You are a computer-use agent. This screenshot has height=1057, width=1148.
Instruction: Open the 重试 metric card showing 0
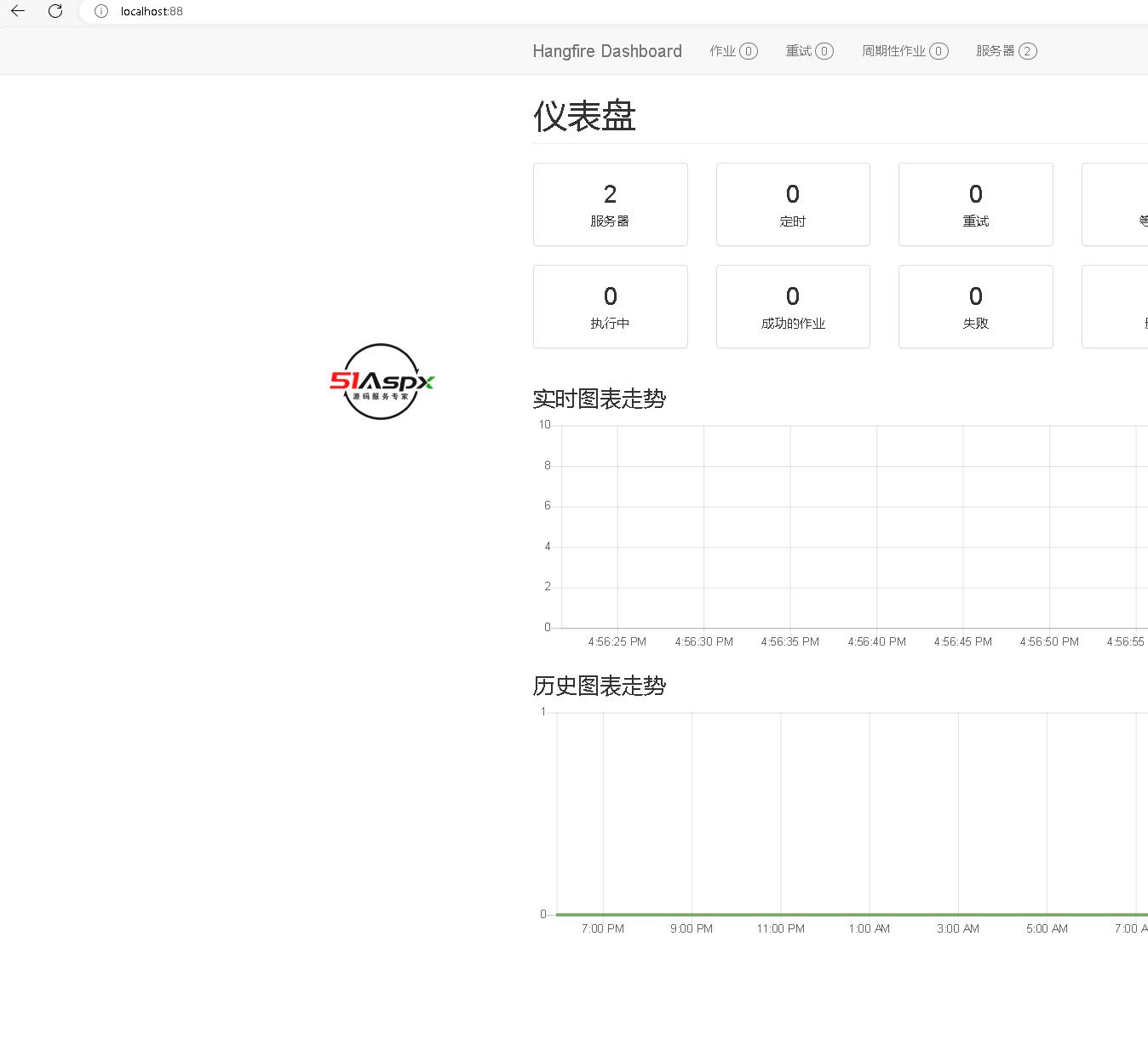pyautogui.click(x=975, y=204)
